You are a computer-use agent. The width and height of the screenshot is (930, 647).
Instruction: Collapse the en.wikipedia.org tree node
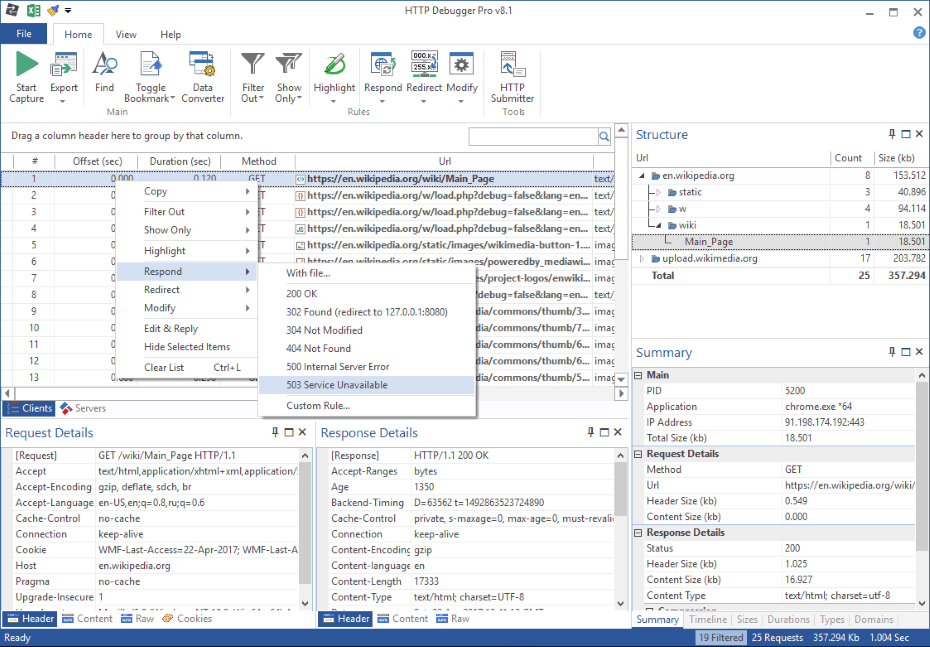tap(642, 176)
